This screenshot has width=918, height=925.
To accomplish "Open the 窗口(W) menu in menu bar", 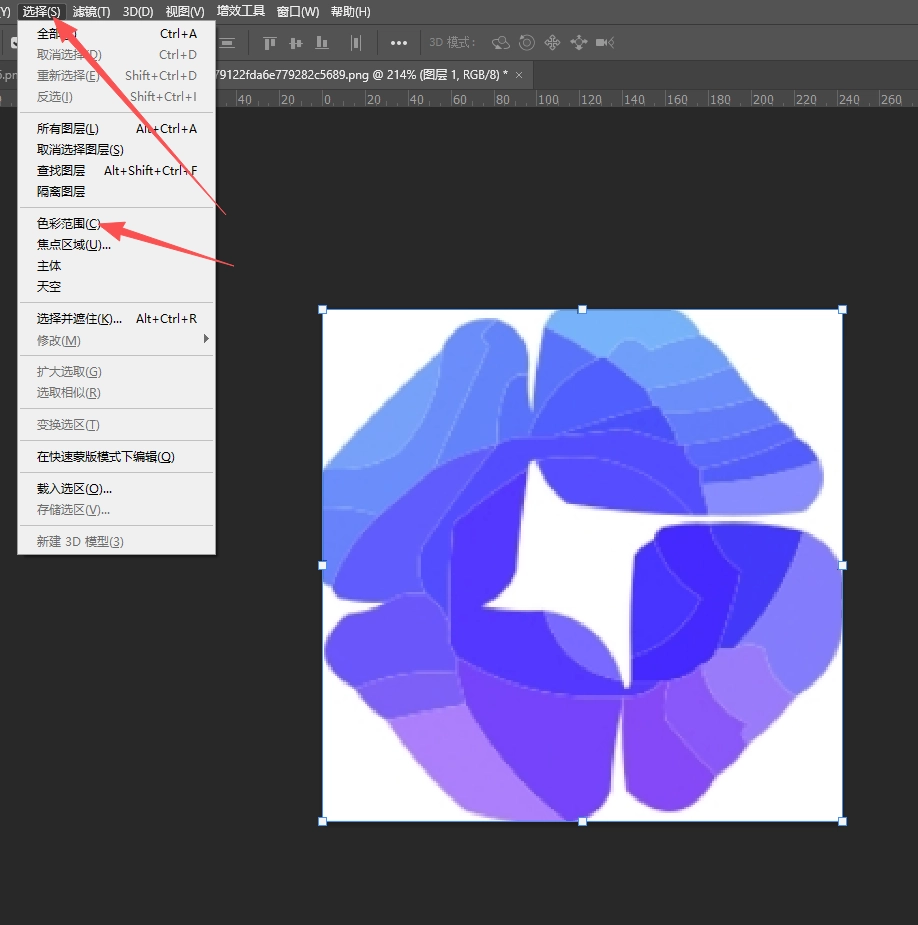I will [298, 12].
